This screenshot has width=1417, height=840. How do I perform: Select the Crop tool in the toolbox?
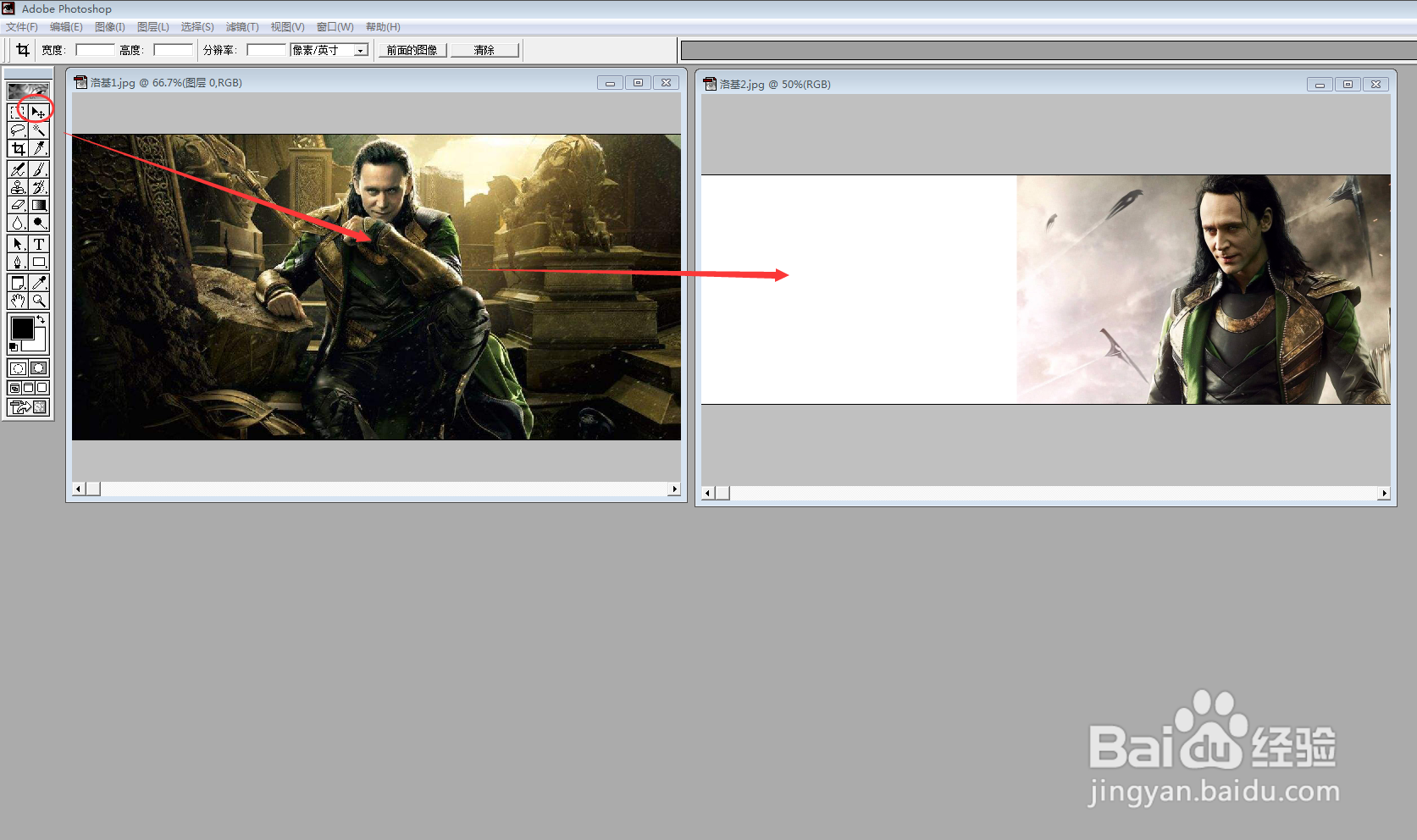18,148
